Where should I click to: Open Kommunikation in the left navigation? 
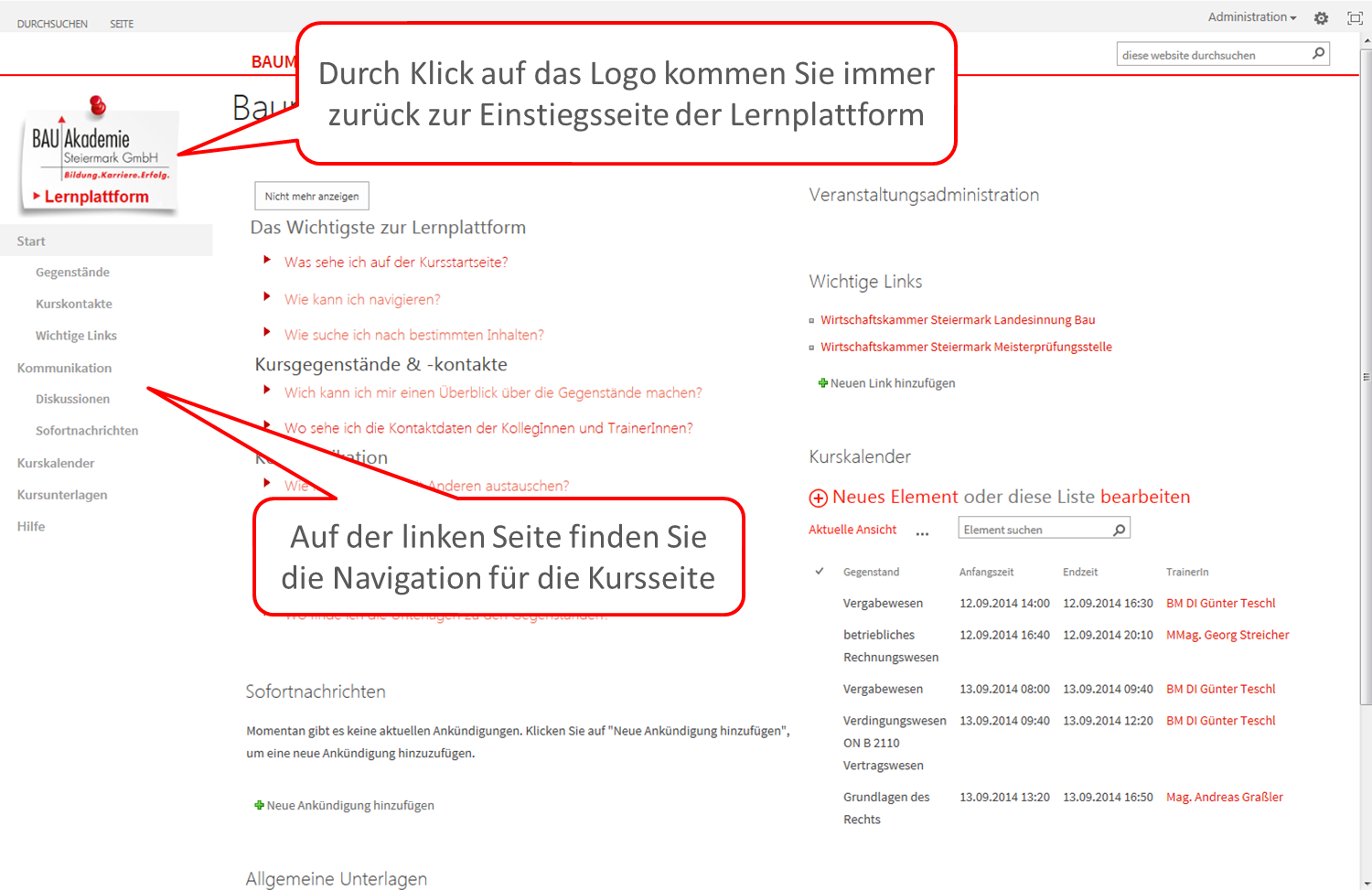64,368
